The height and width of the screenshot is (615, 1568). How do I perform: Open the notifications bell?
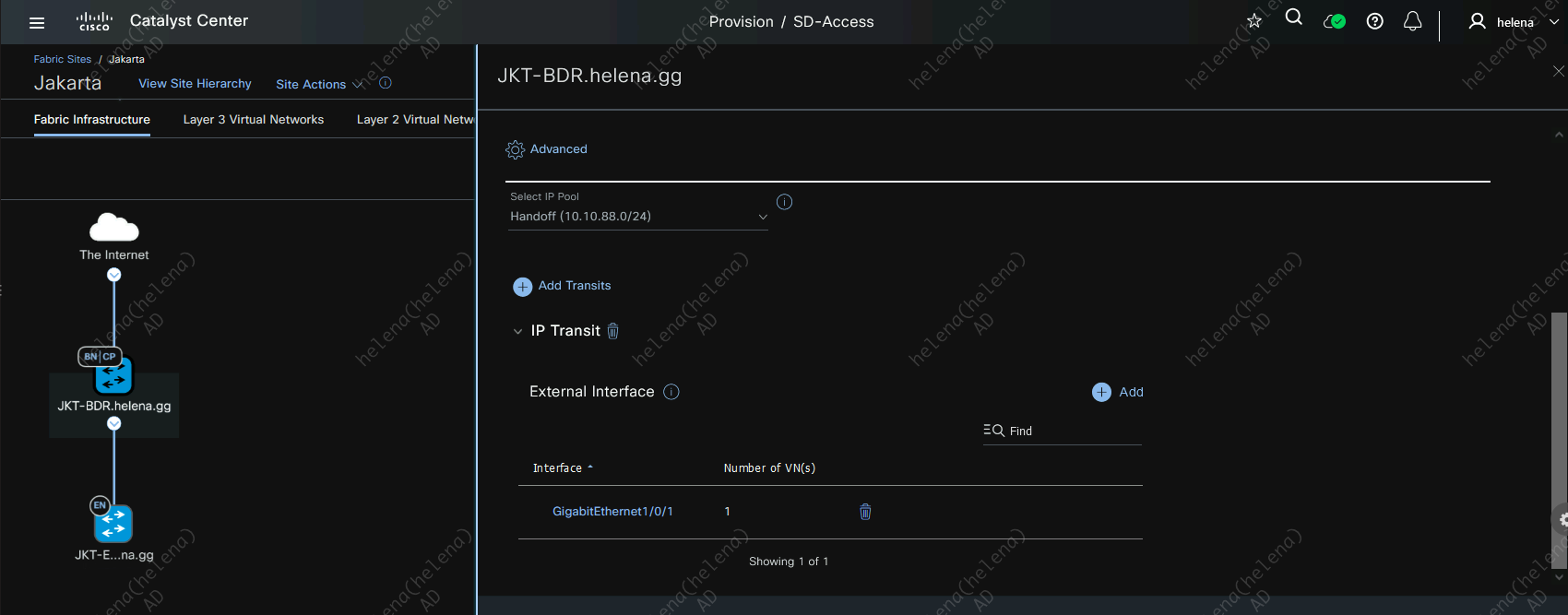point(1412,21)
